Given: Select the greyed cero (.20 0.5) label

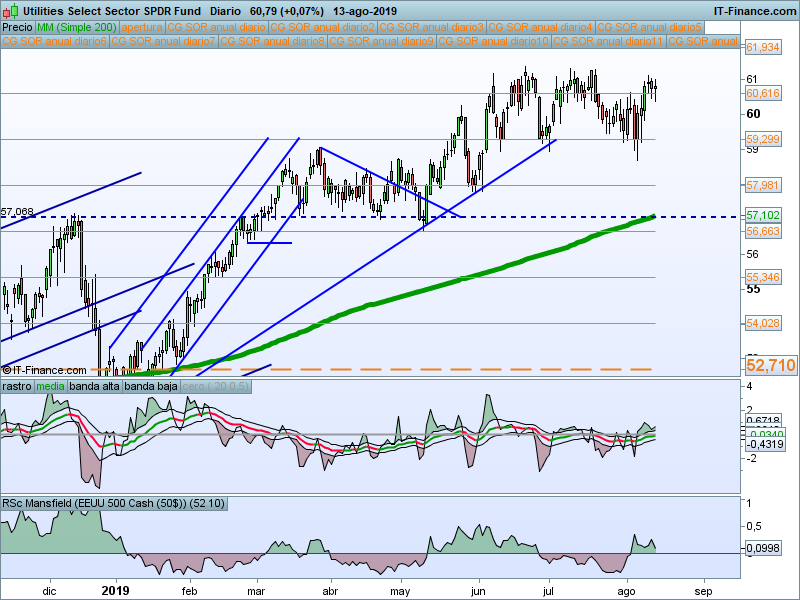Looking at the screenshot, I should point(215,386).
